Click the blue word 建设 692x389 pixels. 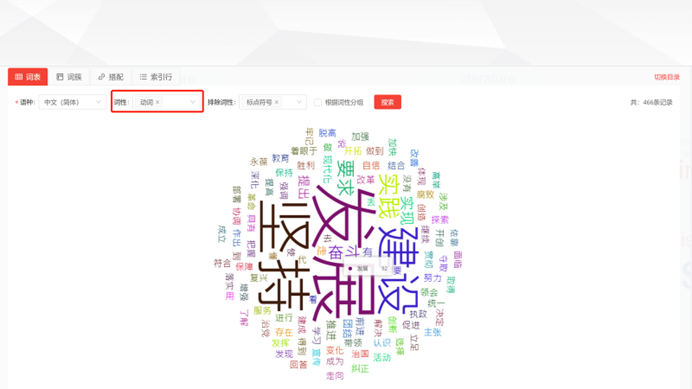coord(398,269)
